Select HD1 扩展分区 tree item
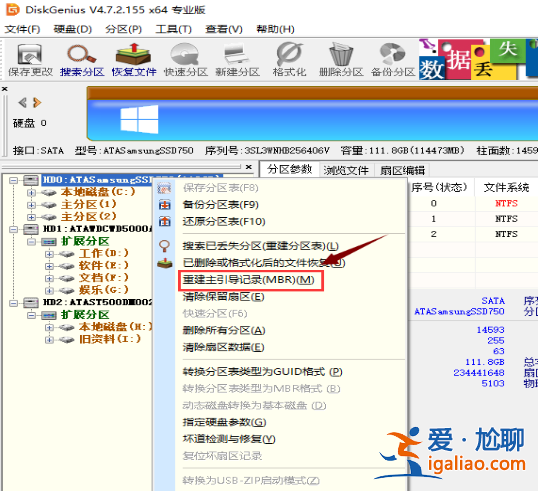Viewport: 538px width, 491px height. (x=85, y=241)
